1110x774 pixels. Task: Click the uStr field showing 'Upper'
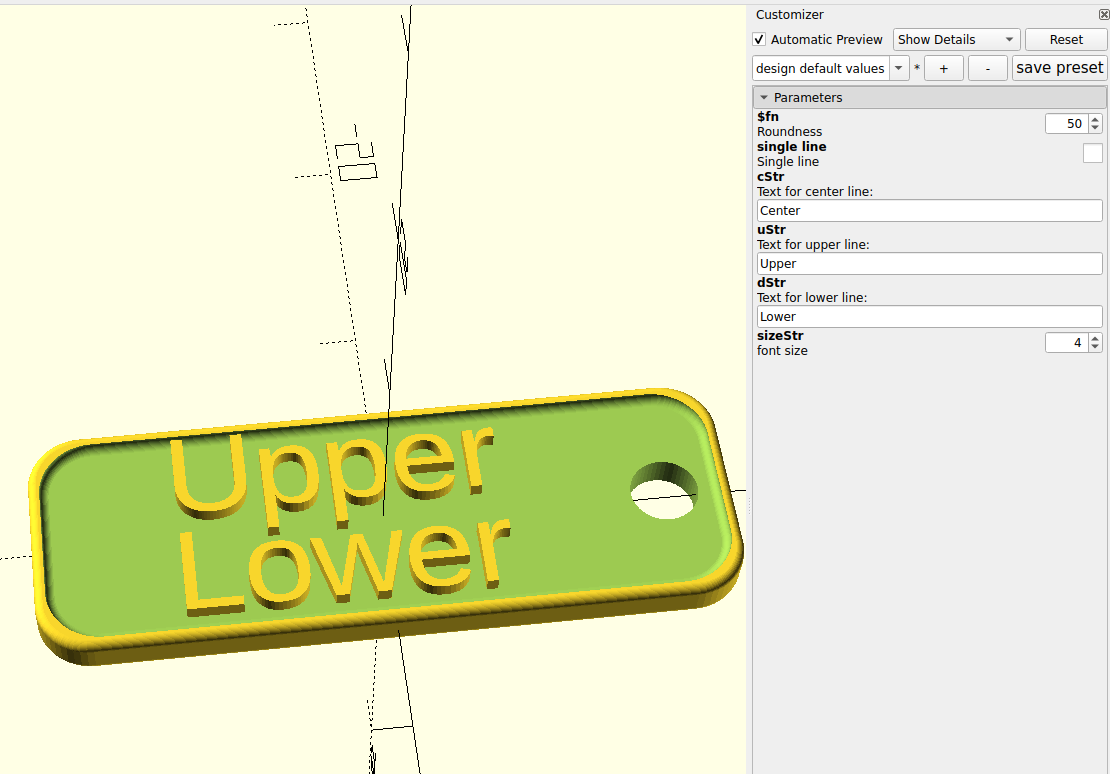pos(929,263)
